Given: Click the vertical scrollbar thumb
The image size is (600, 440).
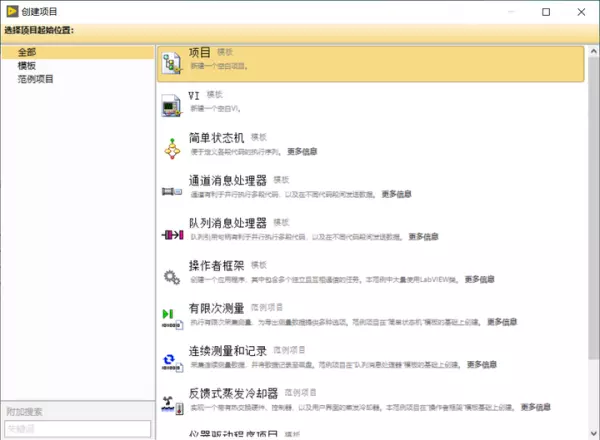Looking at the screenshot, I should click(593, 208).
